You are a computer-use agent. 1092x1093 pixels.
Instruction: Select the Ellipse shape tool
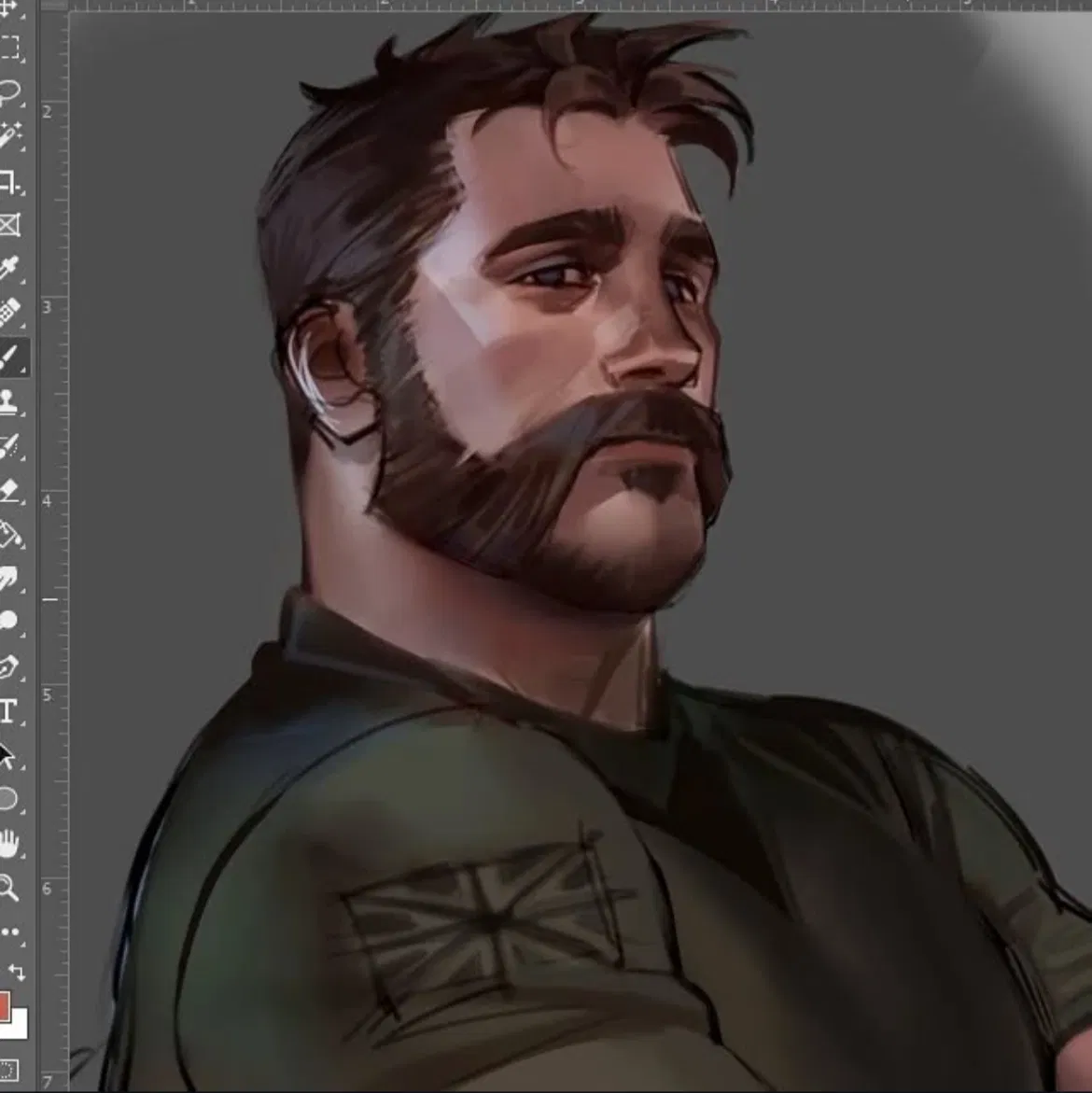(x=9, y=799)
